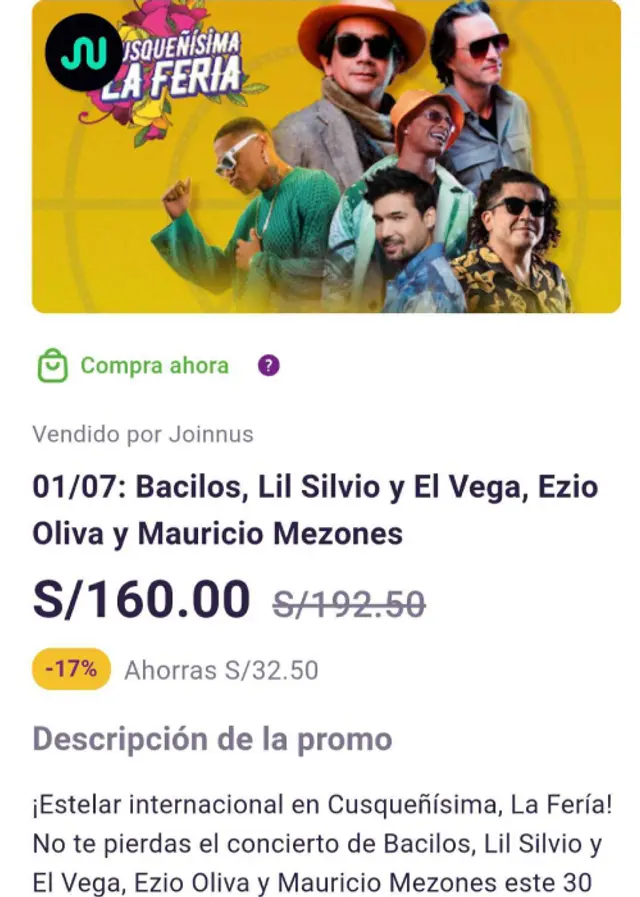Viewport: 640px width, 897px height.
Task: Click the crossed-out S/192.50 original price
Action: tap(349, 604)
